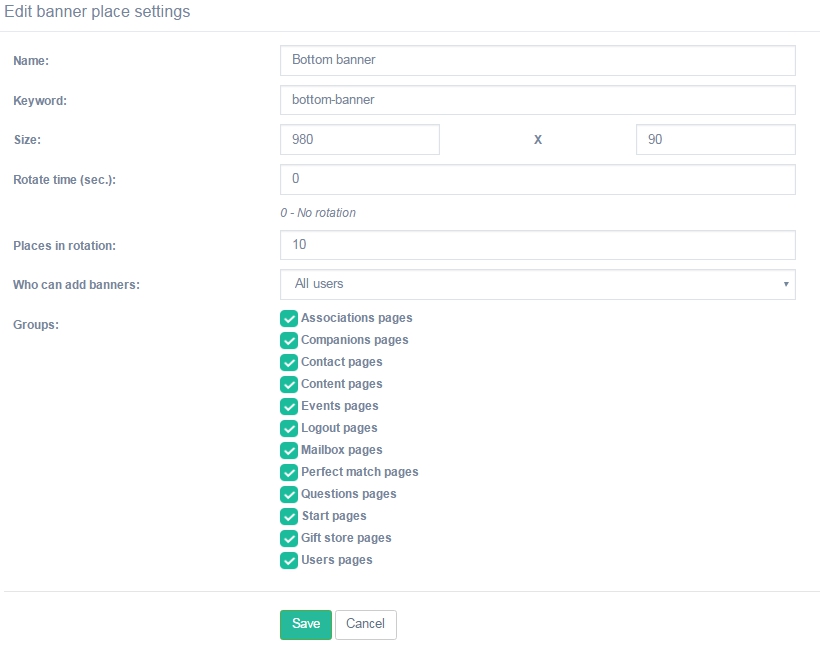Toggle the Mailbox pages checkbox
The height and width of the screenshot is (651, 820).
pos(289,450)
